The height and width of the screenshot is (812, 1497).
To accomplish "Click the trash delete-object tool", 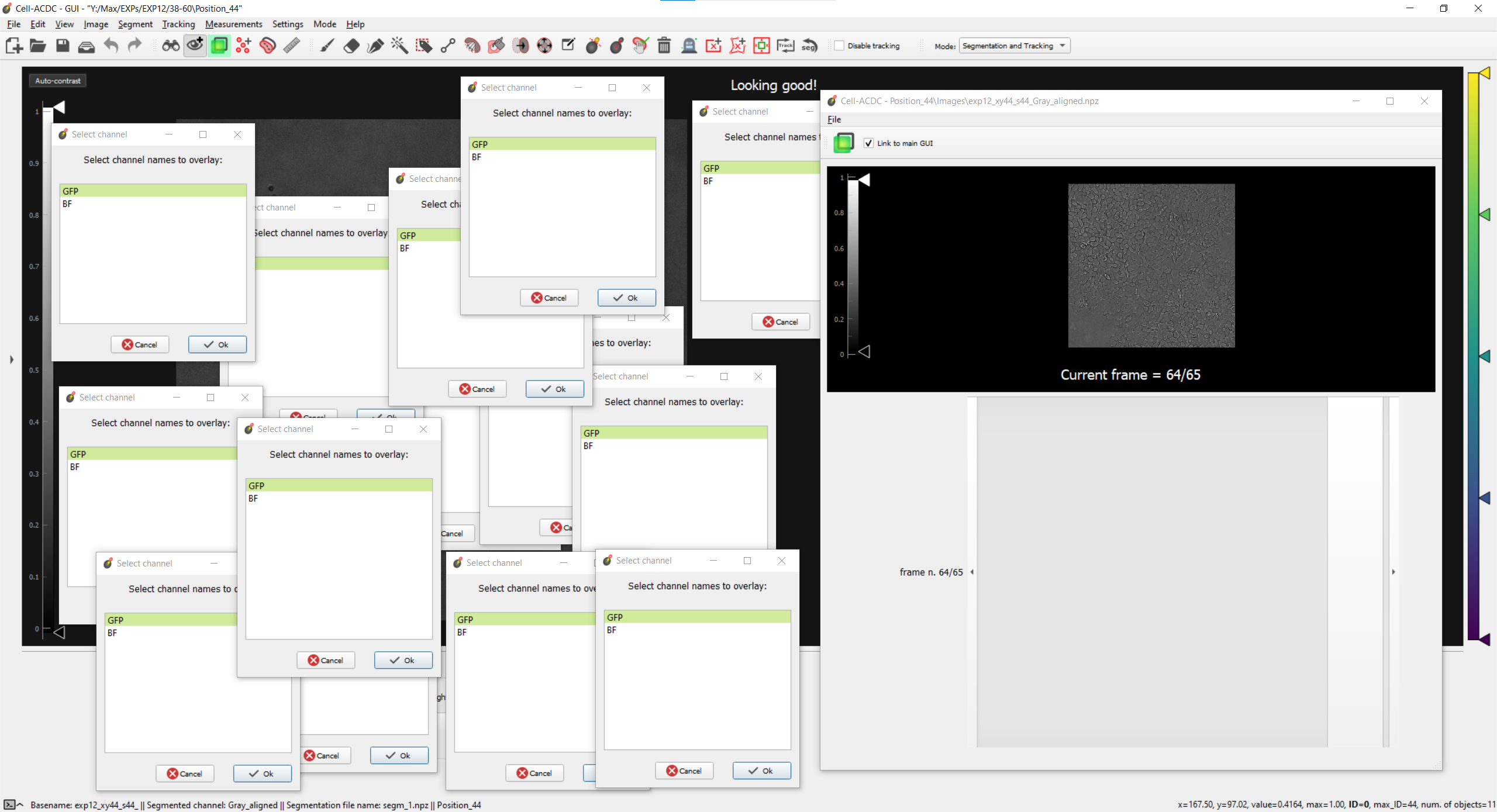I will [663, 45].
